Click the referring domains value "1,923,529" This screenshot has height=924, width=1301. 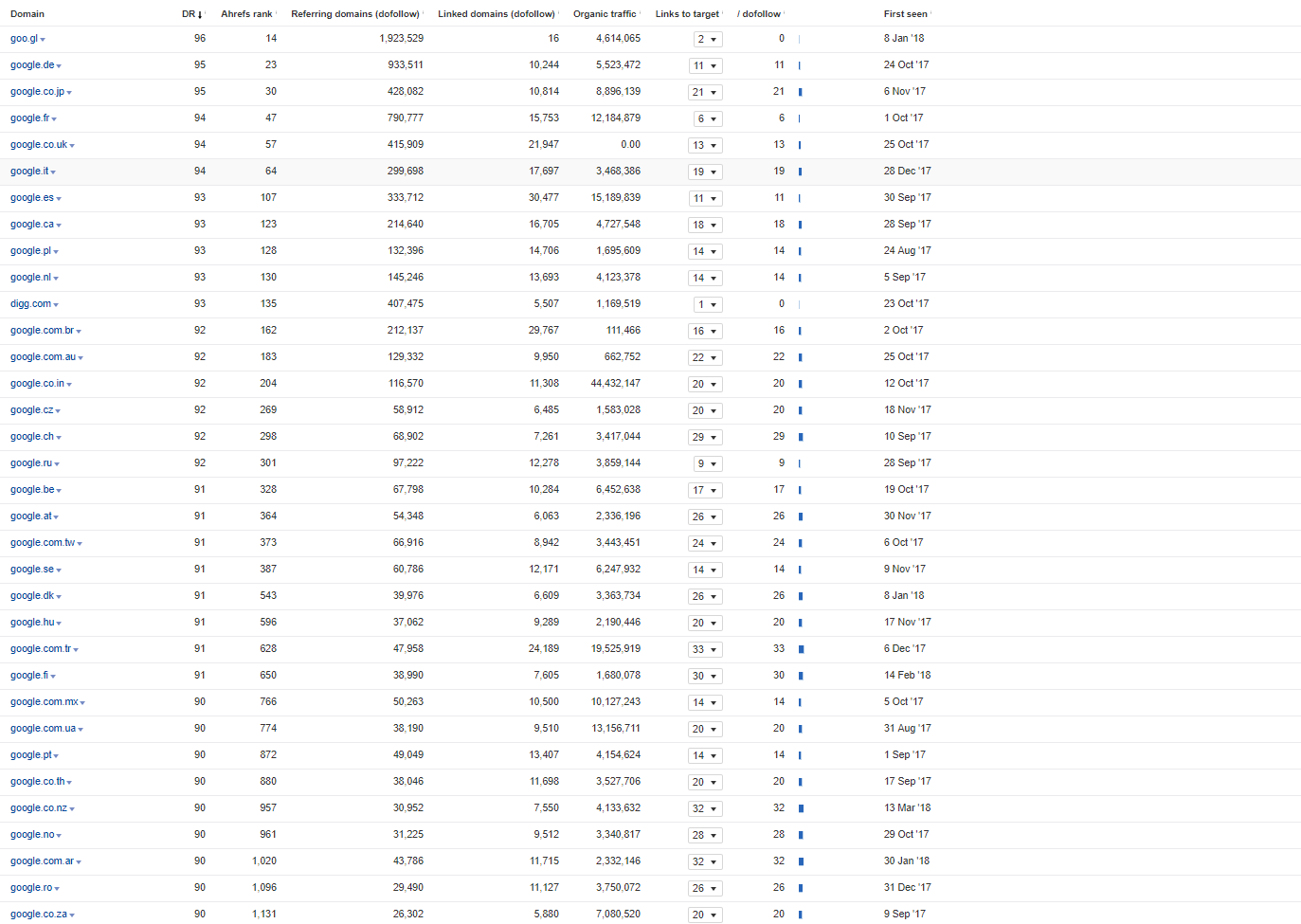click(402, 38)
